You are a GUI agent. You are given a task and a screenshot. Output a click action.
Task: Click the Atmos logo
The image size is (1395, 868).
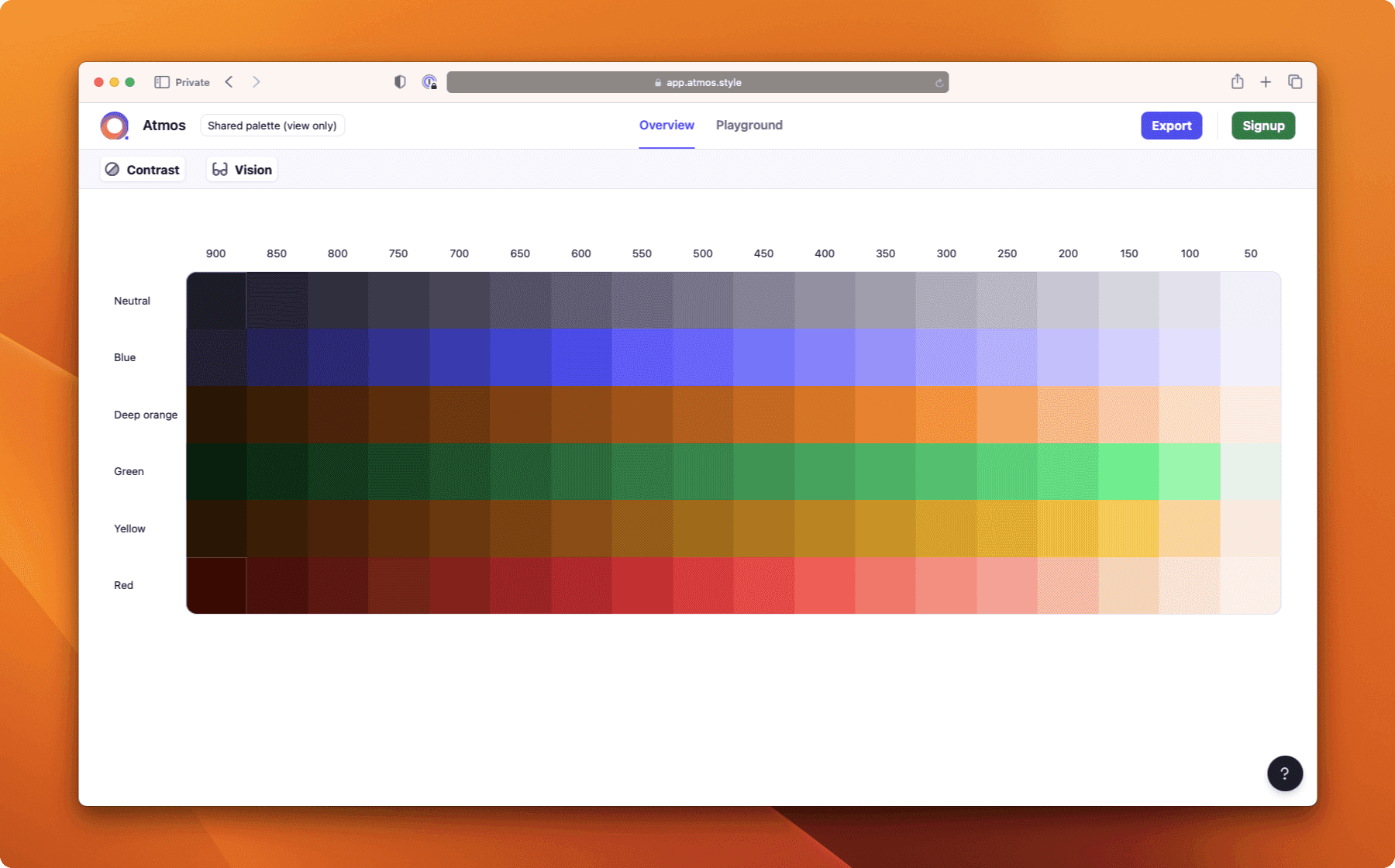[114, 125]
